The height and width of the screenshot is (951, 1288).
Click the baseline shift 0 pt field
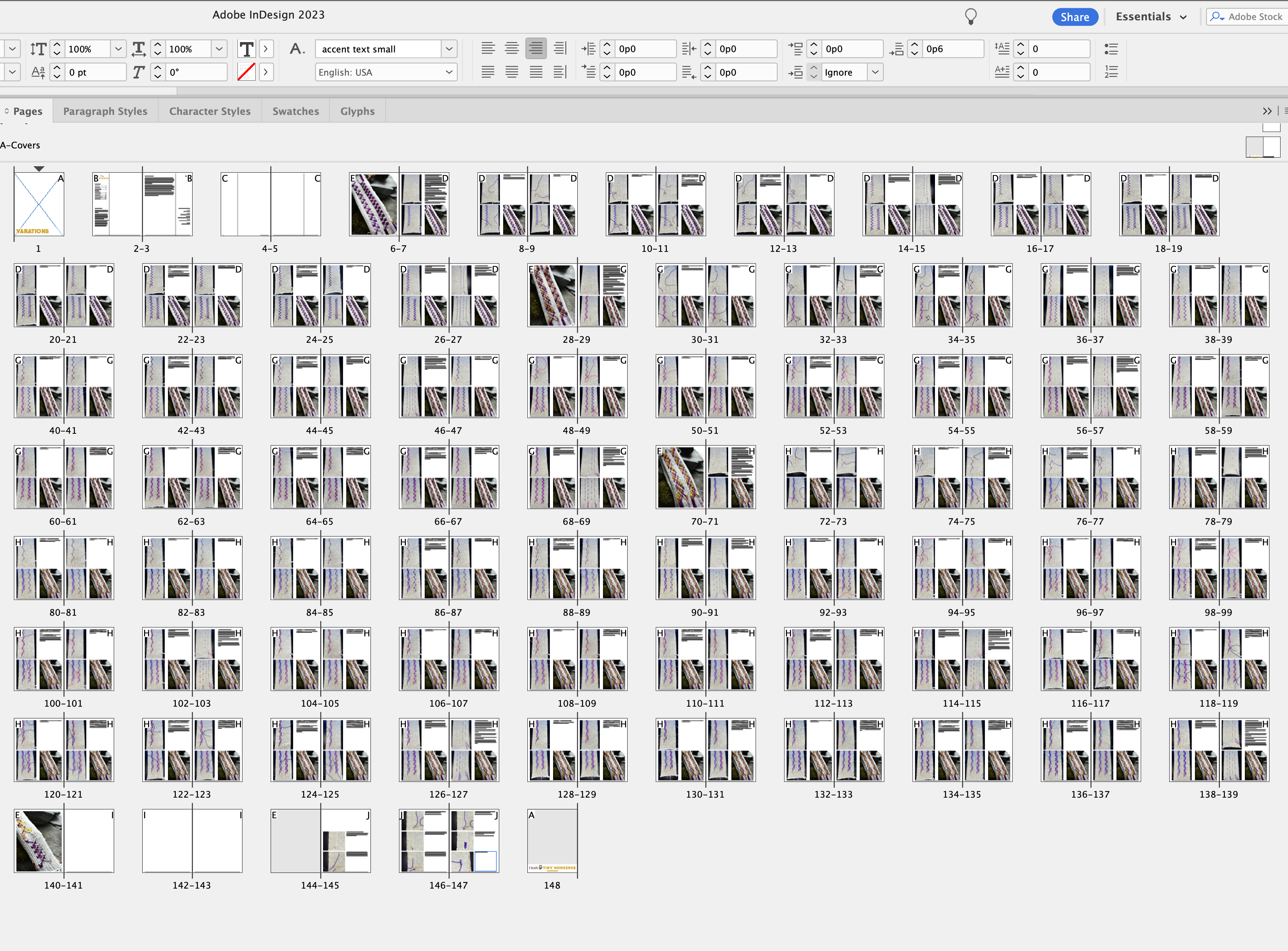(x=96, y=72)
